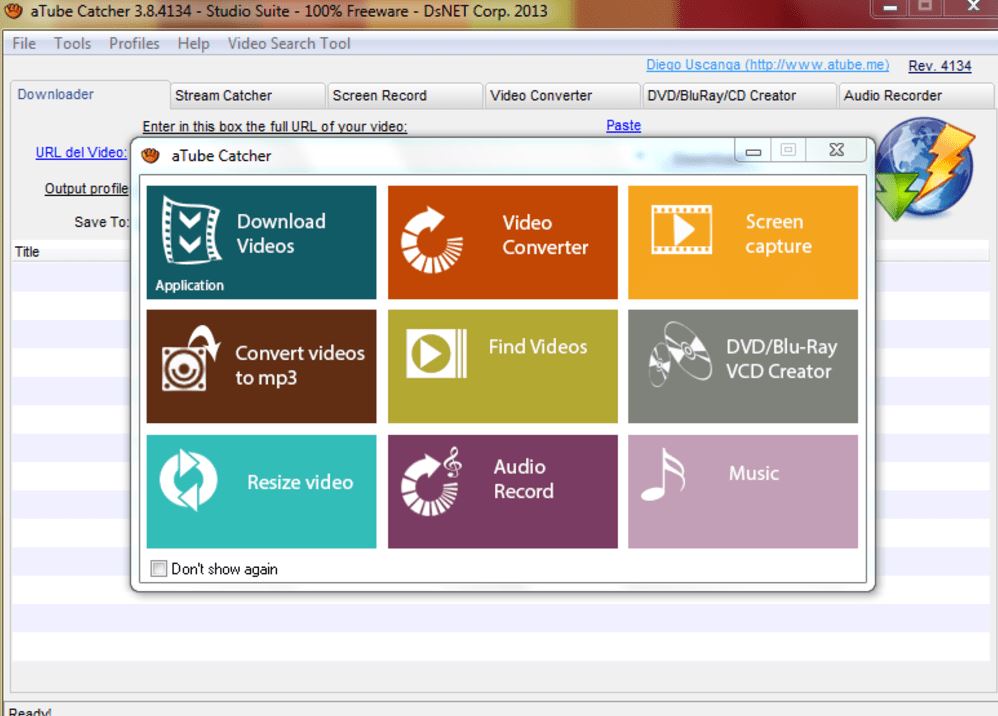
Task: Open the Video Converter tile icon
Action: (x=432, y=240)
